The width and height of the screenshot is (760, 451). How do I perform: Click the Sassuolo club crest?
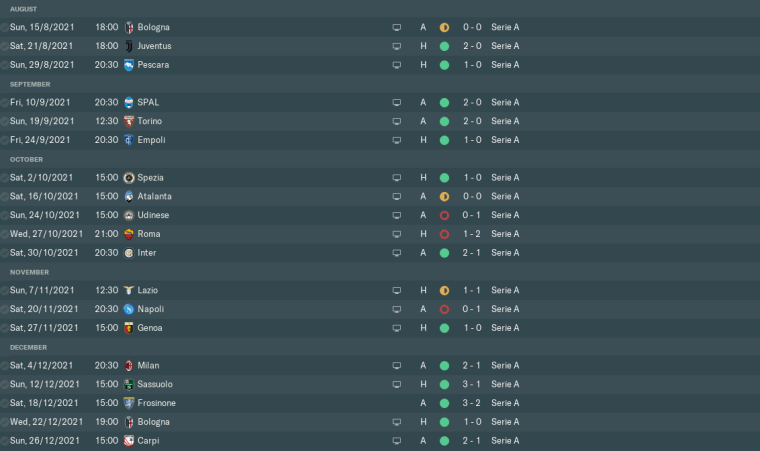pyautogui.click(x=129, y=384)
